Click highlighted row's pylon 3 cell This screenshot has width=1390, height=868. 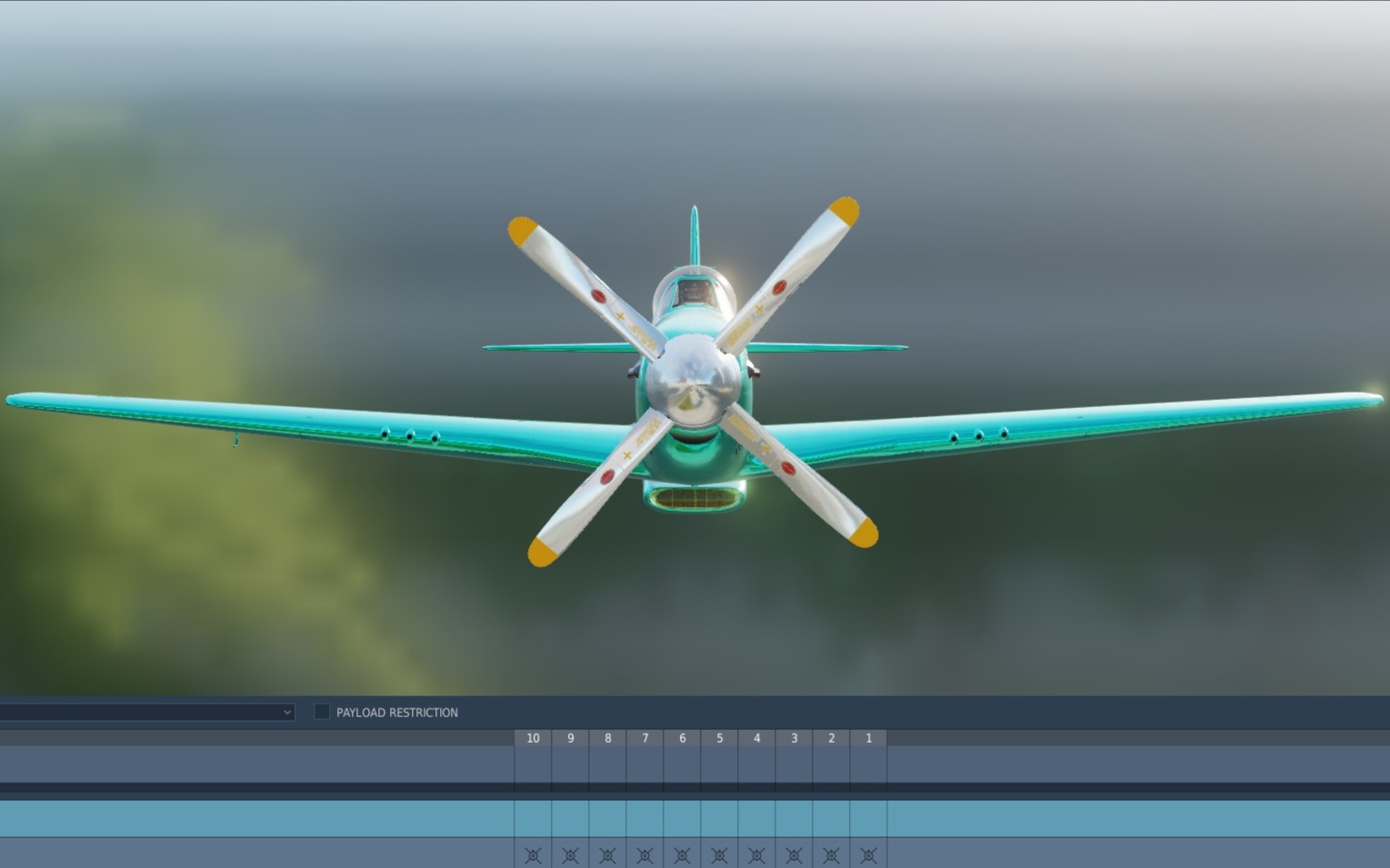(x=794, y=818)
